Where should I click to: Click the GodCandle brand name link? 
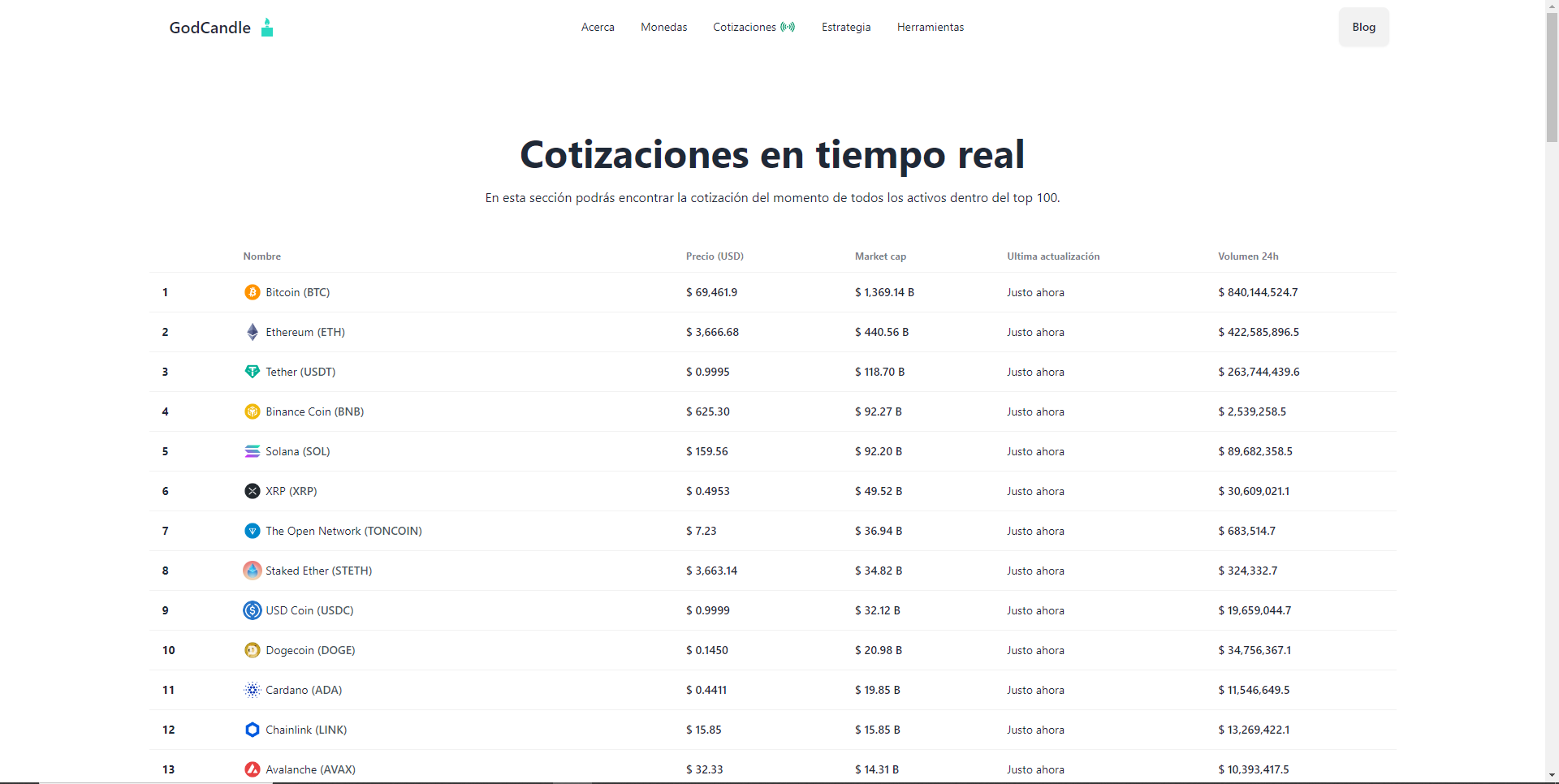click(209, 28)
